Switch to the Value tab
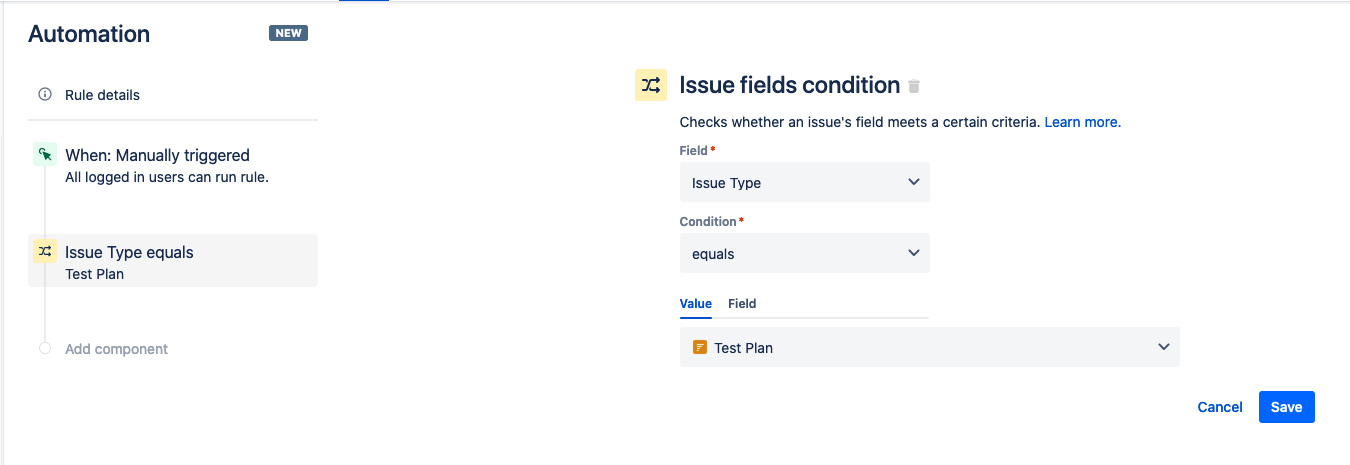 click(x=696, y=304)
